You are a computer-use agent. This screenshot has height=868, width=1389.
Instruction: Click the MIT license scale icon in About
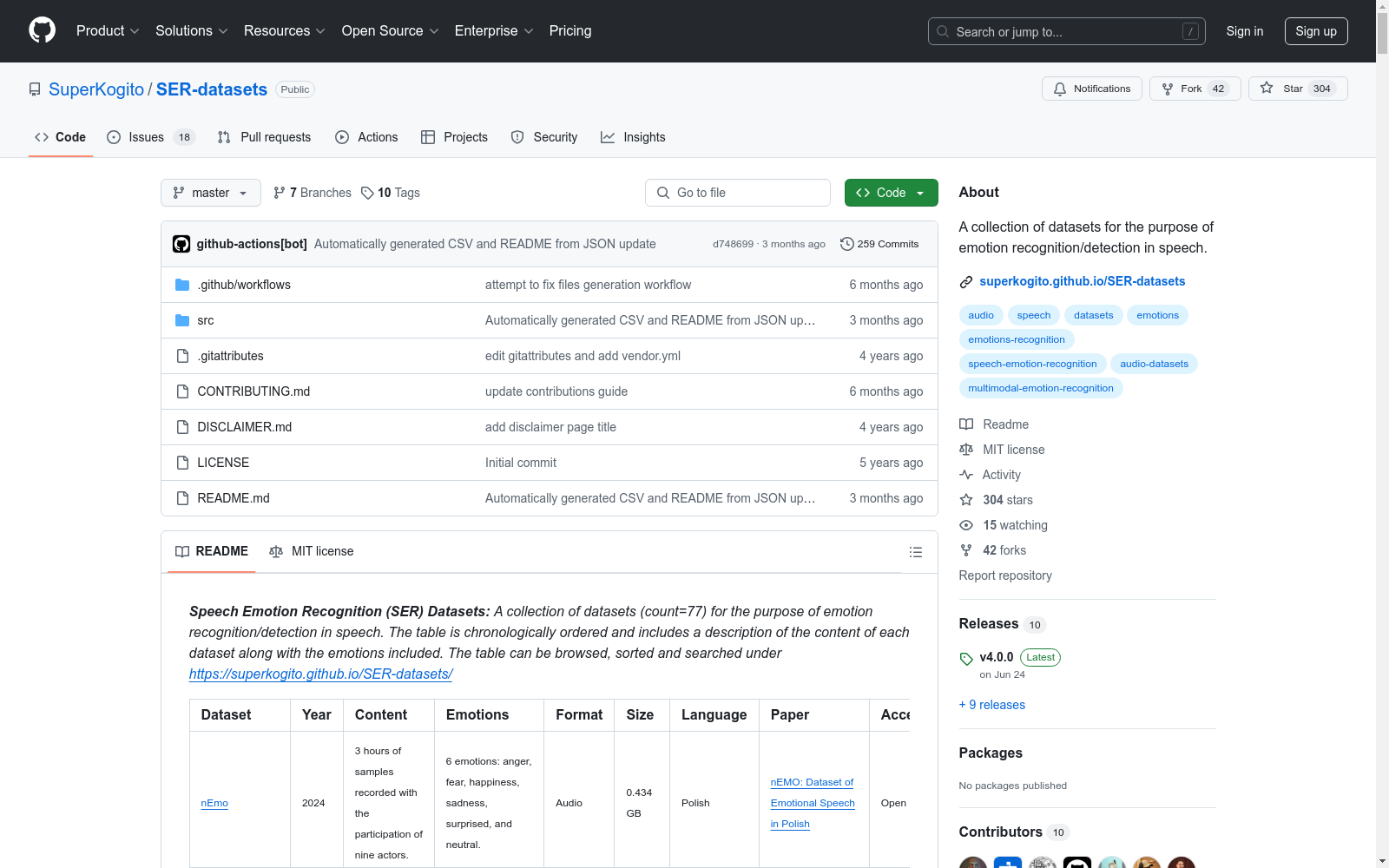(x=966, y=450)
